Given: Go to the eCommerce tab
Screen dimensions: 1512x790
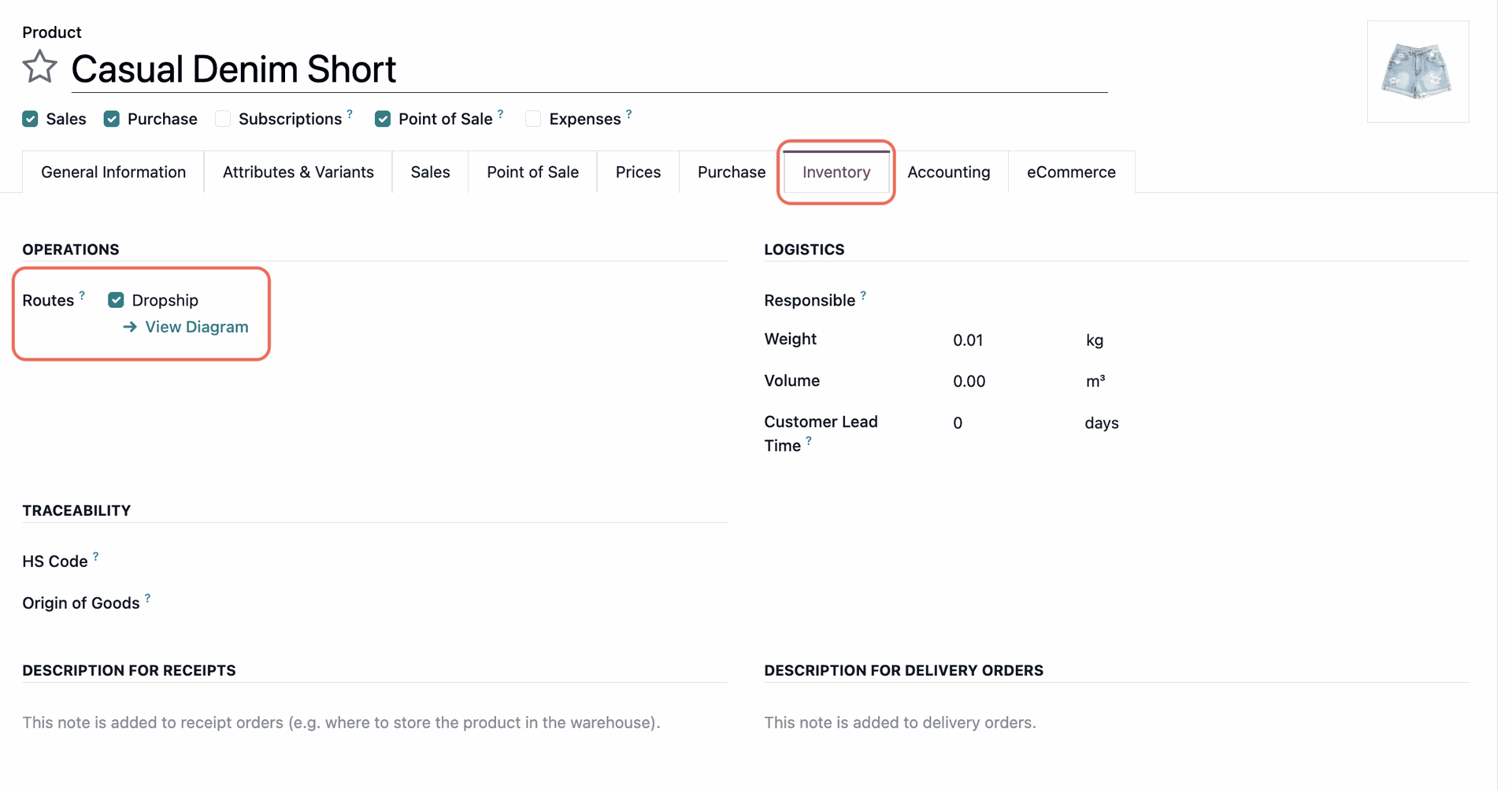Looking at the screenshot, I should pos(1070,172).
